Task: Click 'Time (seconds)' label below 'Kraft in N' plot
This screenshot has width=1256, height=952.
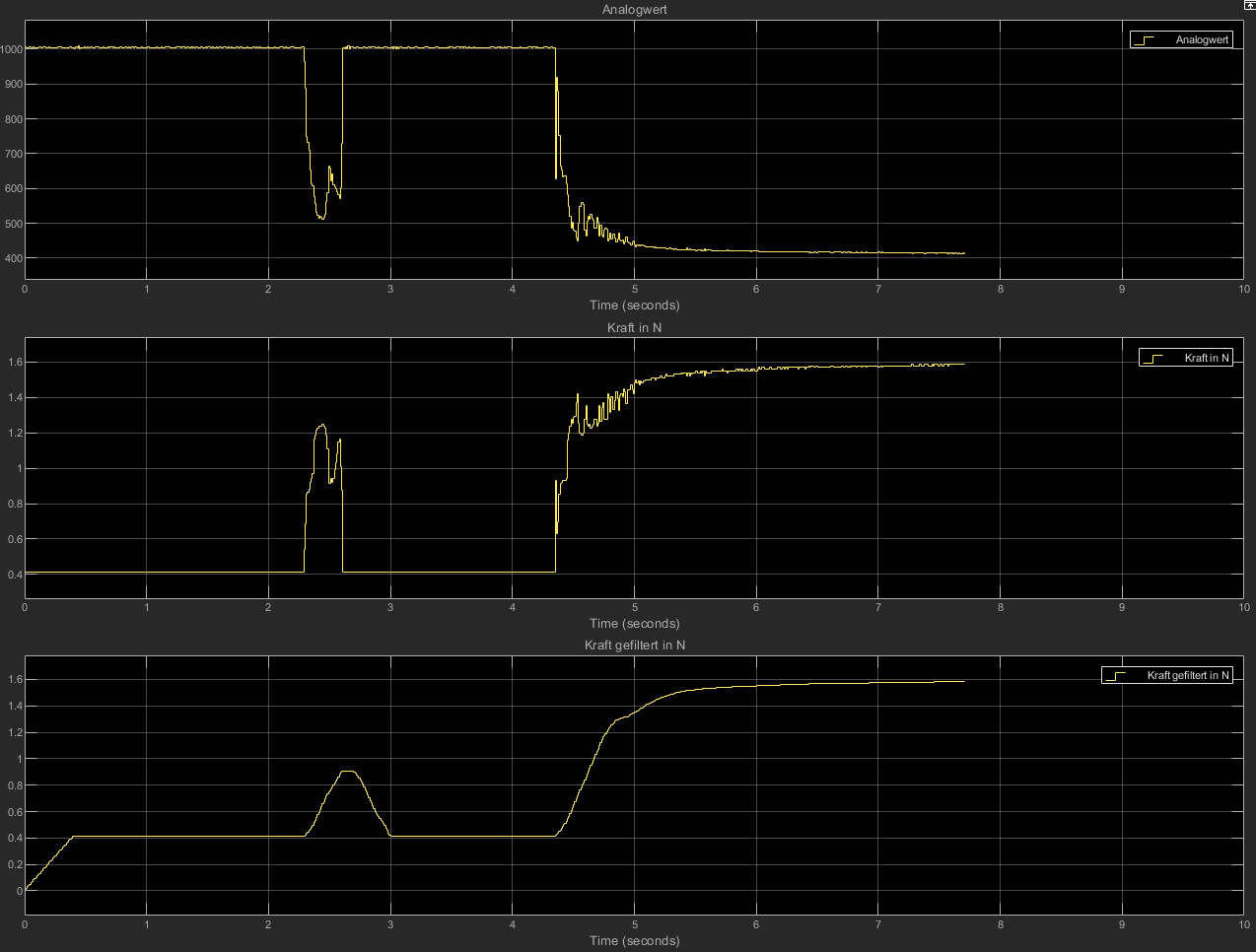Action: (x=634, y=623)
